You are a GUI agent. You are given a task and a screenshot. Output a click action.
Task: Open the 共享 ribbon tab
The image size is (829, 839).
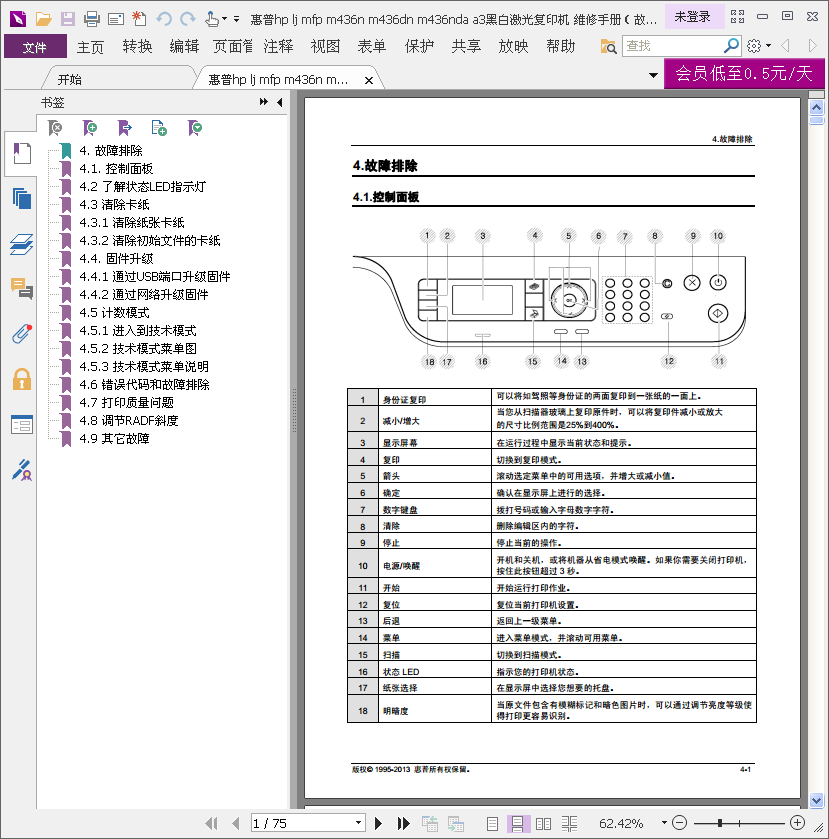(466, 47)
